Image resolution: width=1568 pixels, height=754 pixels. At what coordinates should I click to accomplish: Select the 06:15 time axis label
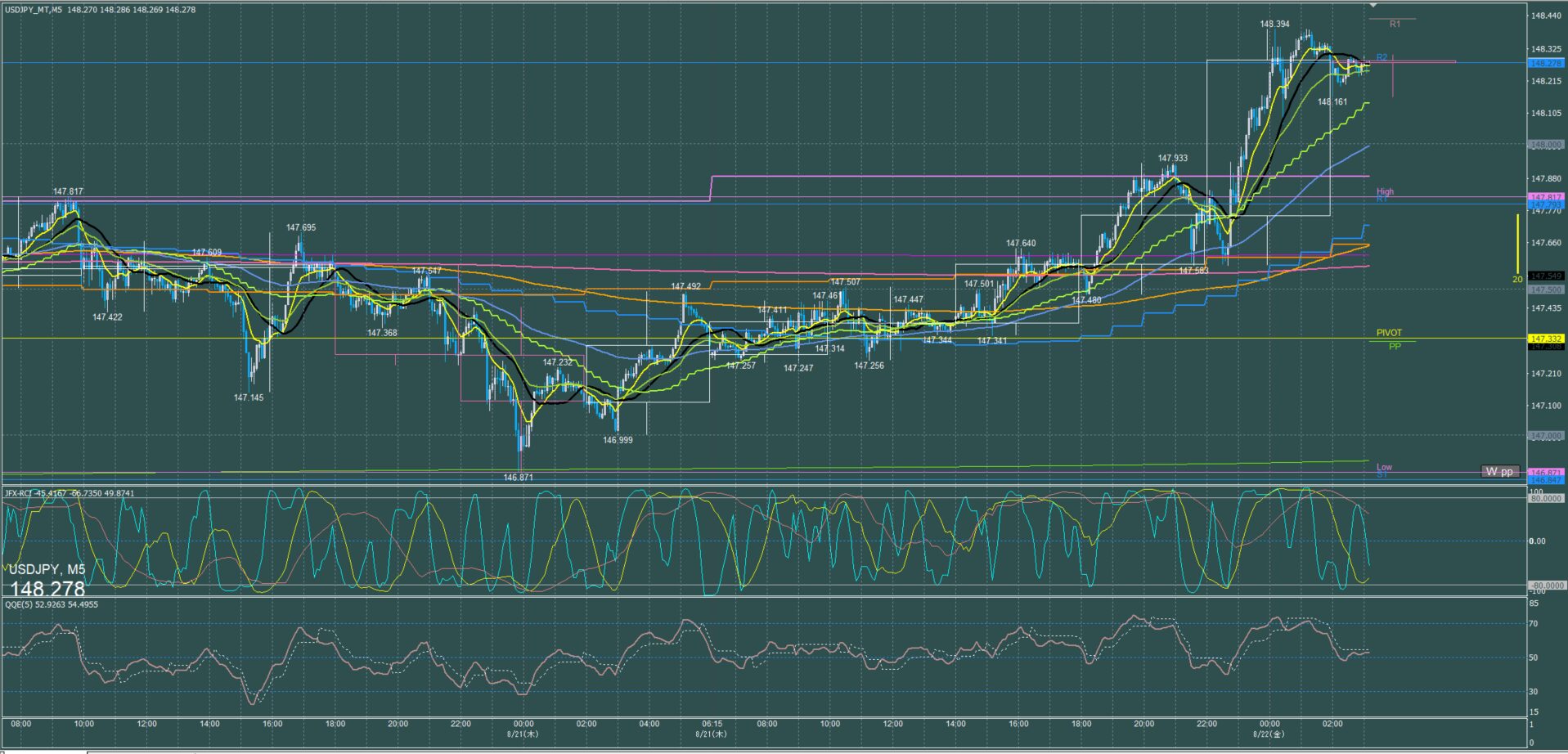(712, 724)
